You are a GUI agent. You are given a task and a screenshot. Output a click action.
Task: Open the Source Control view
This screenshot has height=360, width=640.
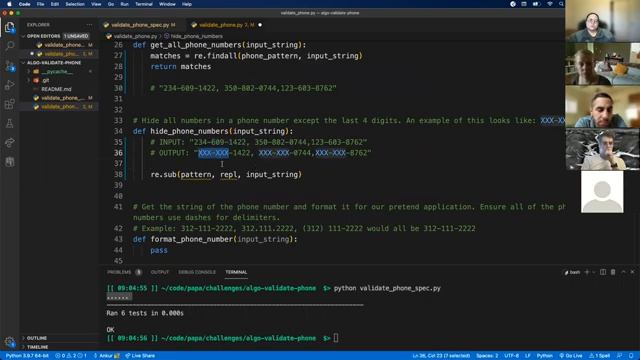pos(9,65)
